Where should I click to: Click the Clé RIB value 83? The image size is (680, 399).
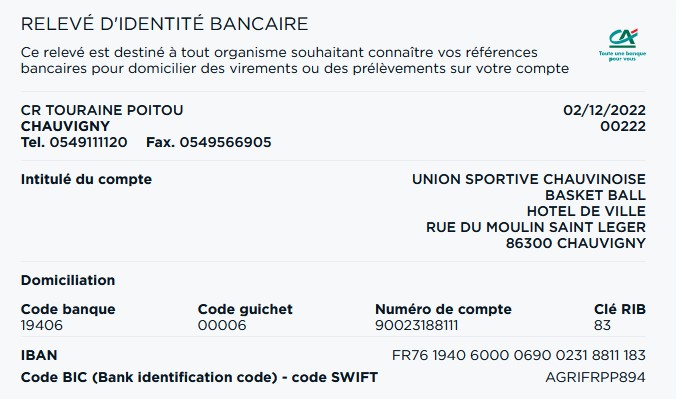pyautogui.click(x=602, y=325)
